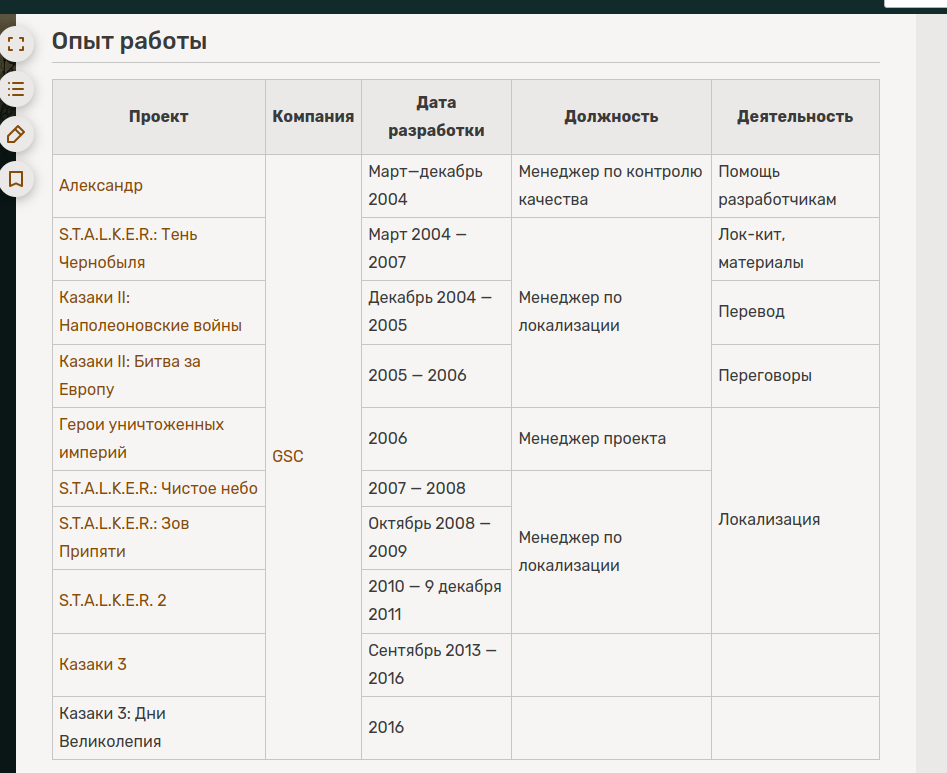
Task: Select the 2010 — 9 декабря 2011 cell
Action: [x=436, y=600]
